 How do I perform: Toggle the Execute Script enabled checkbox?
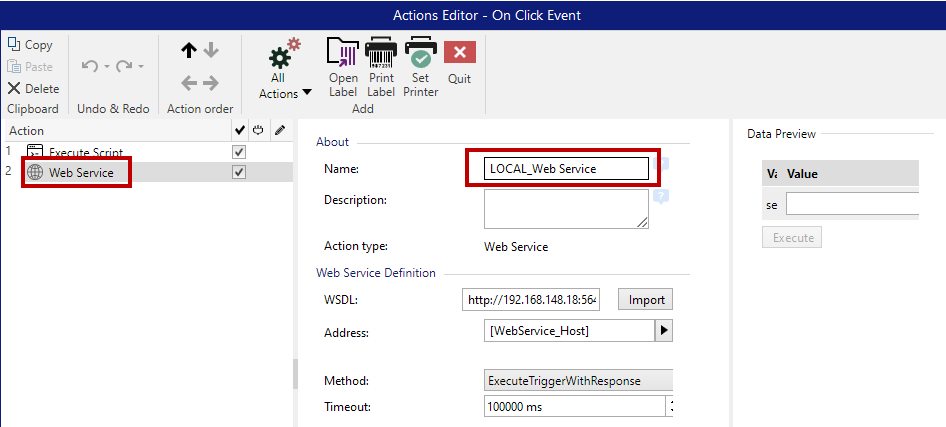pos(239,153)
